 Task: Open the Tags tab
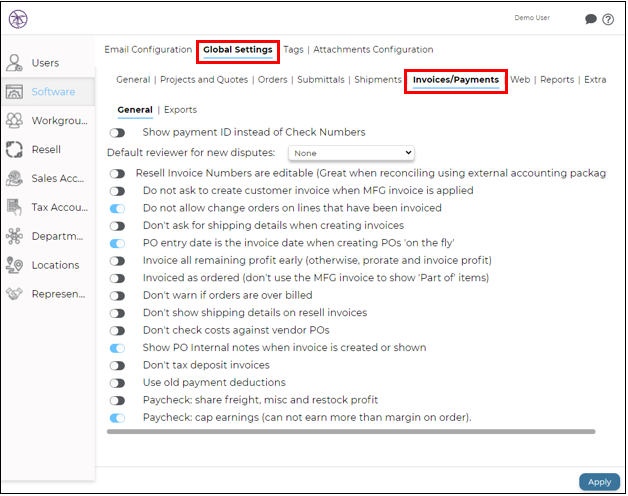click(x=293, y=50)
